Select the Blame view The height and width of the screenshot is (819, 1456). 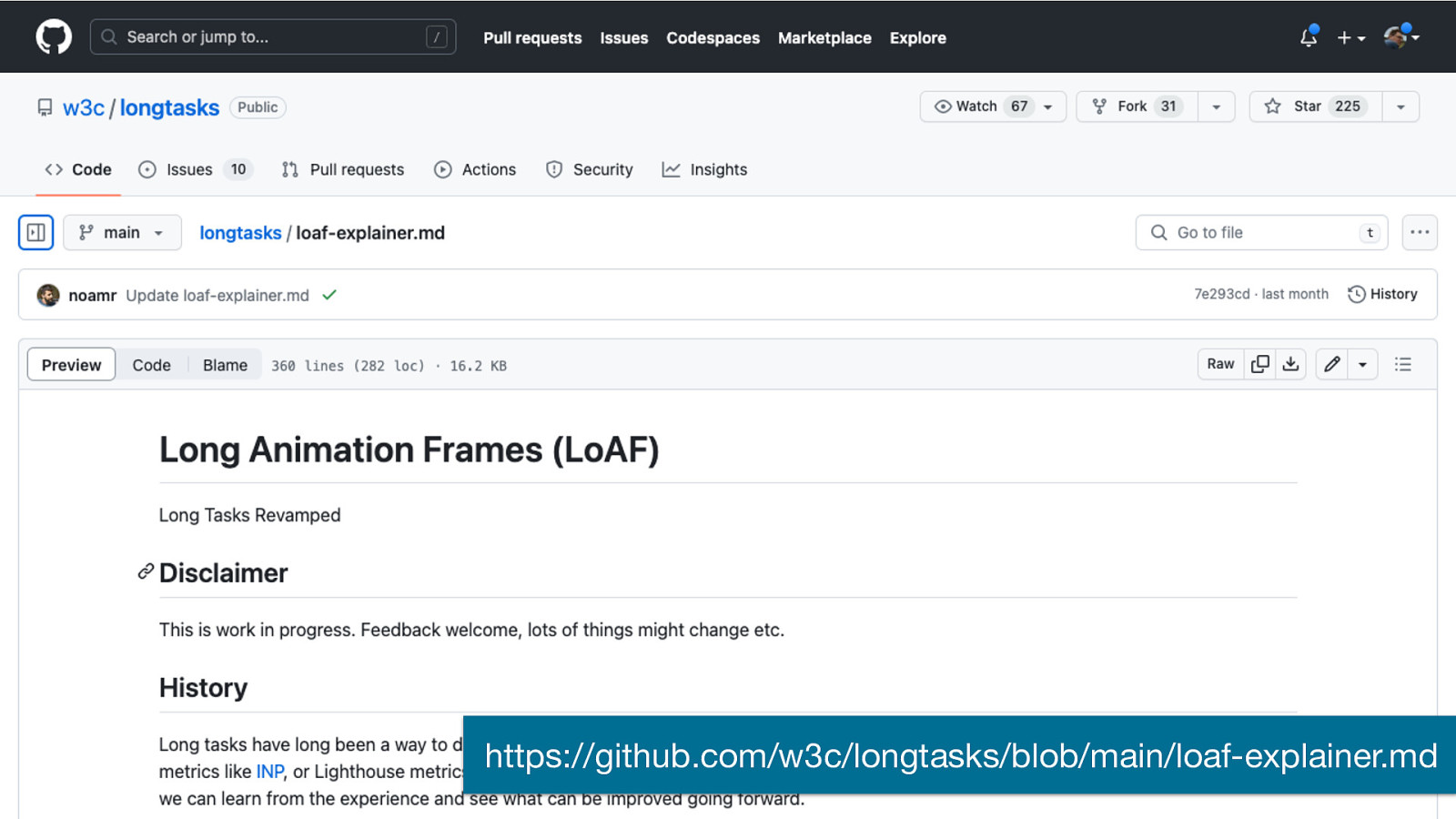point(225,365)
